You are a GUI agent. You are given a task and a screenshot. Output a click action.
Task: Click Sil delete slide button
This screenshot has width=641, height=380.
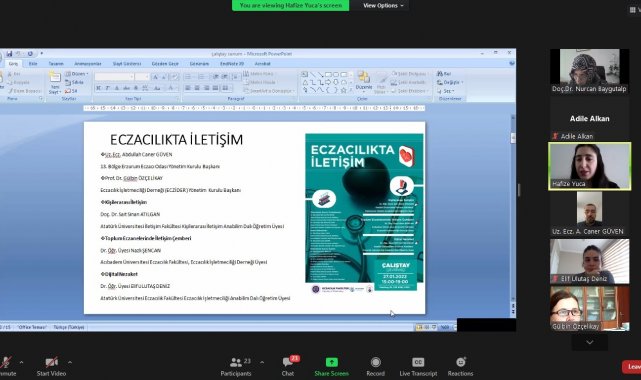pos(71,91)
